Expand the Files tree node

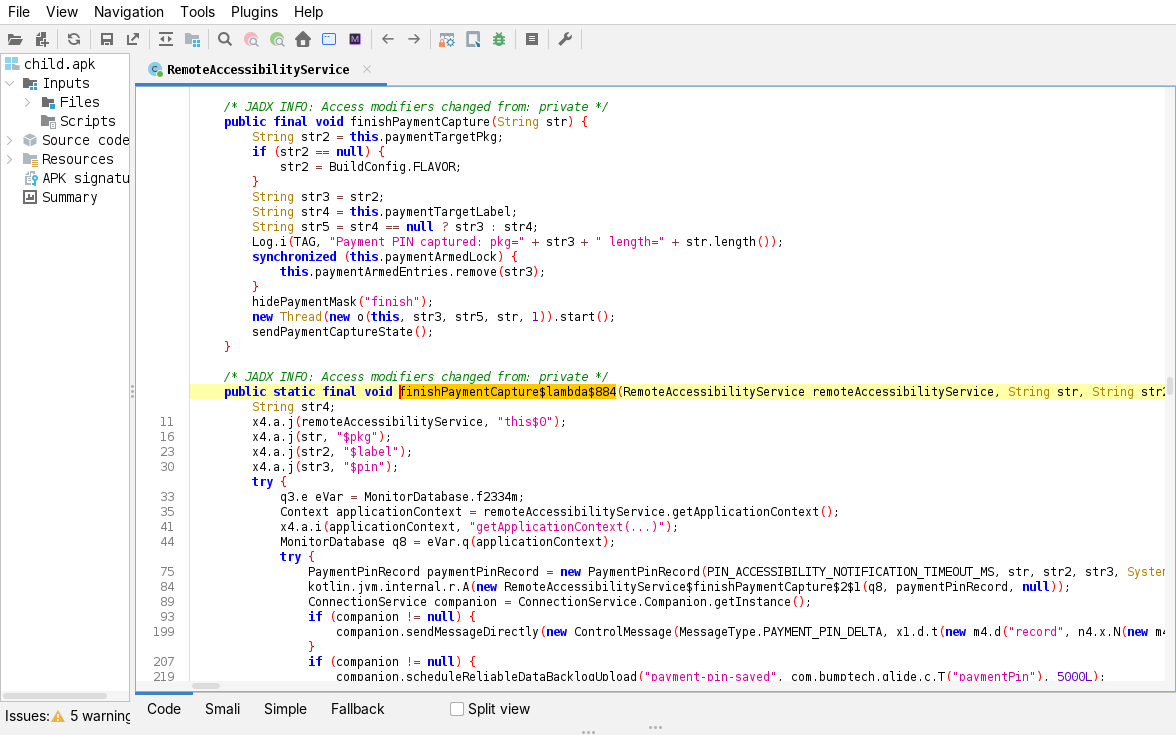coord(28,102)
